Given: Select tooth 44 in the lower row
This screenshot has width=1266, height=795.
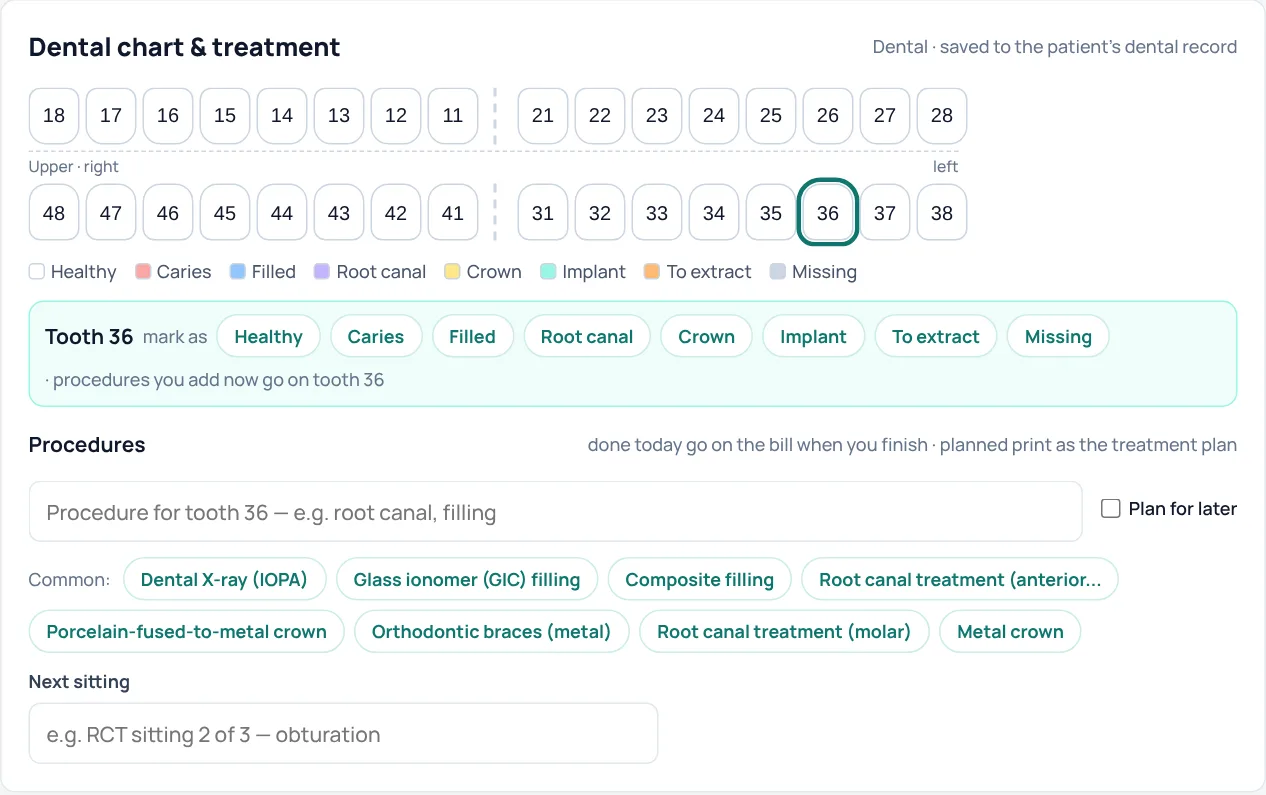Looking at the screenshot, I should tap(282, 213).
